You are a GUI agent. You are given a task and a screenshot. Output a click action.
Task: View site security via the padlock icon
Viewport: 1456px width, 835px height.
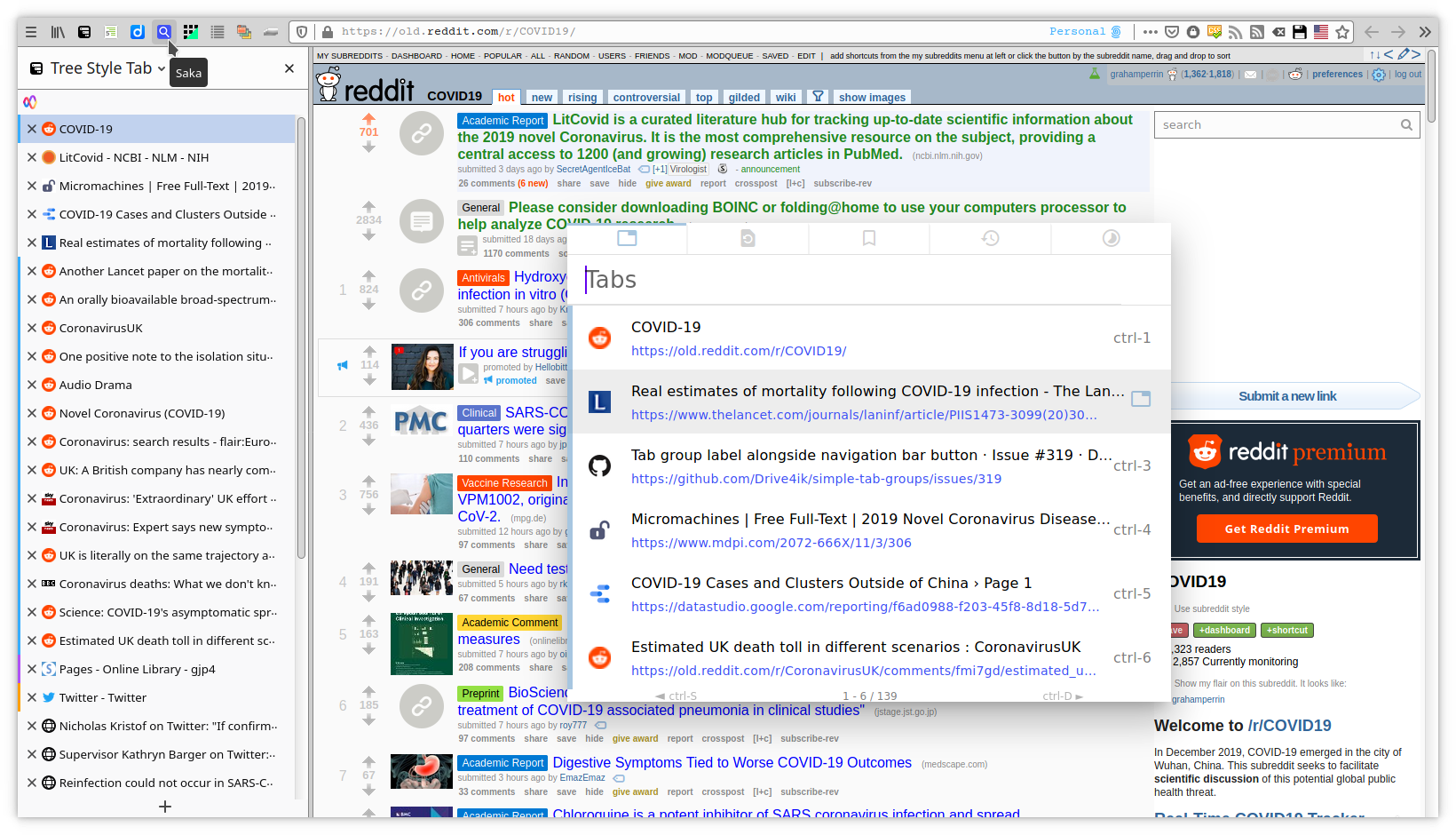[328, 32]
